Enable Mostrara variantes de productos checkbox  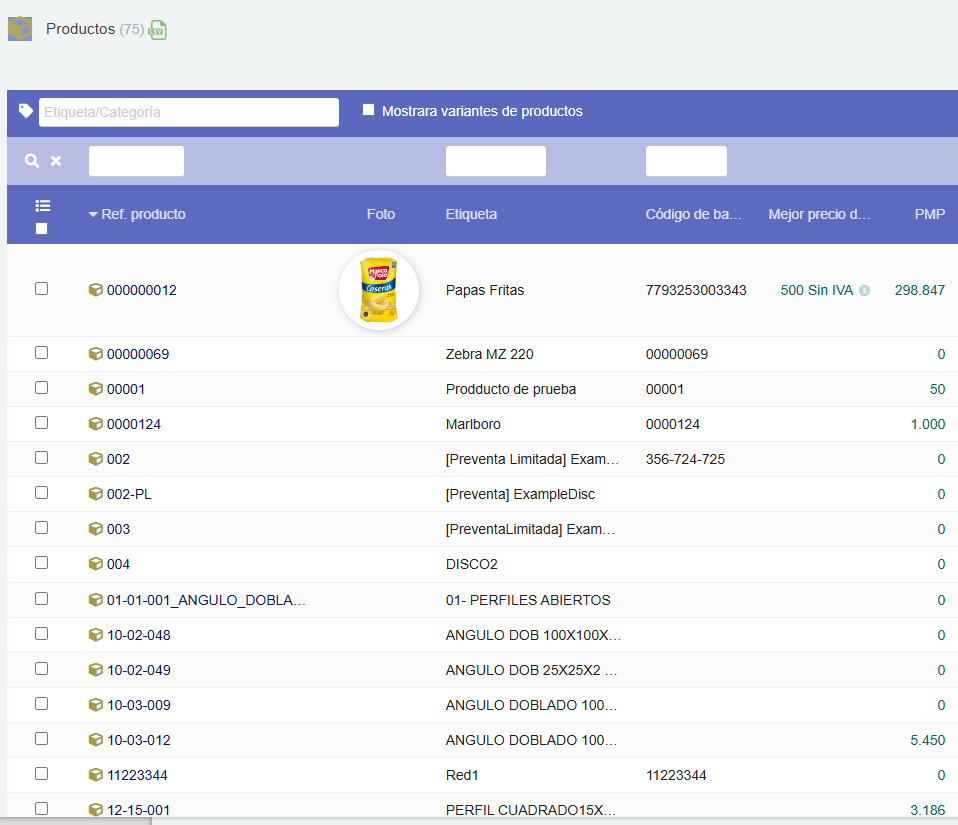coord(368,110)
